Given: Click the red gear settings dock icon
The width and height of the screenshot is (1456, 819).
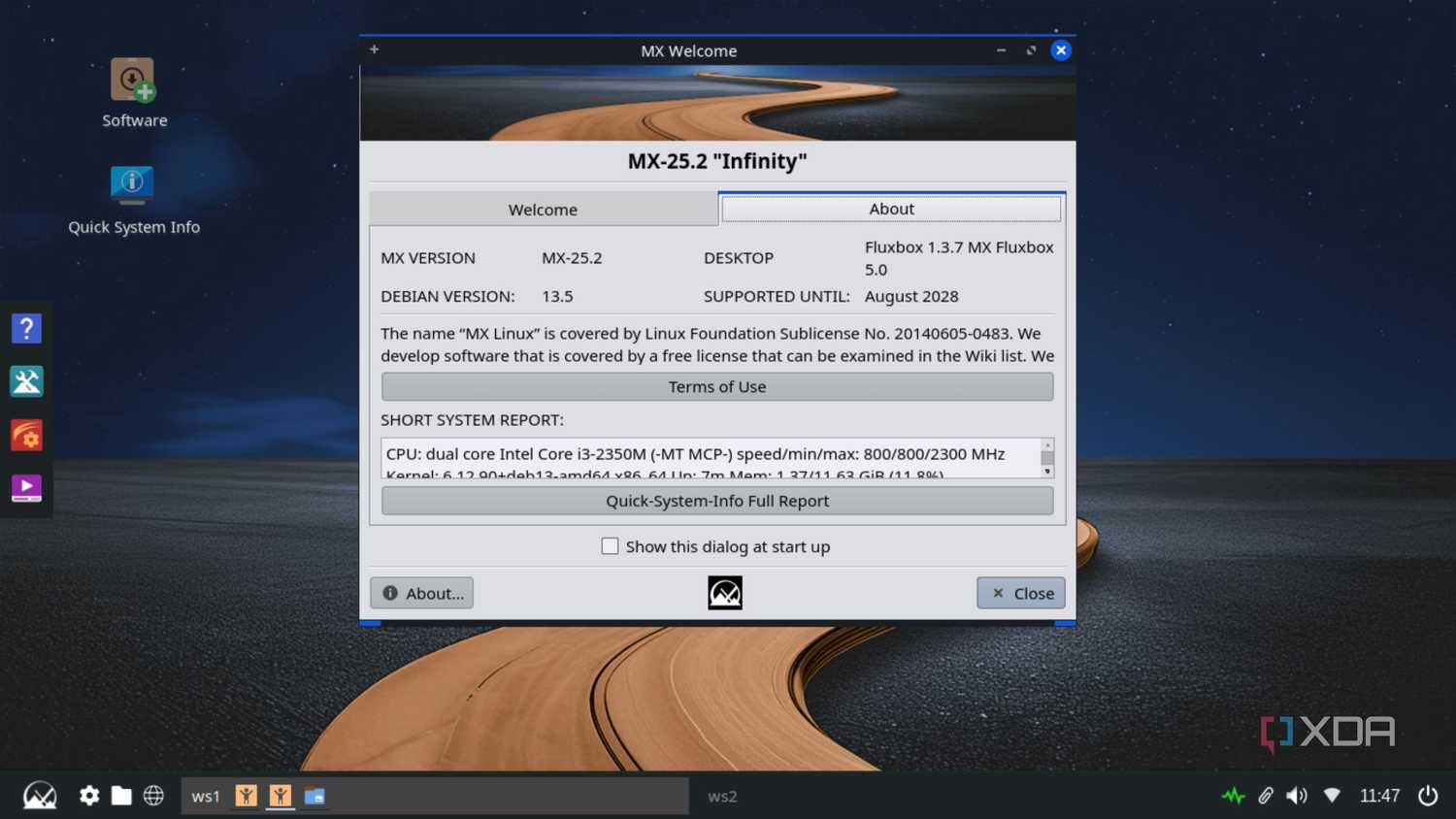Looking at the screenshot, I should coord(26,435).
